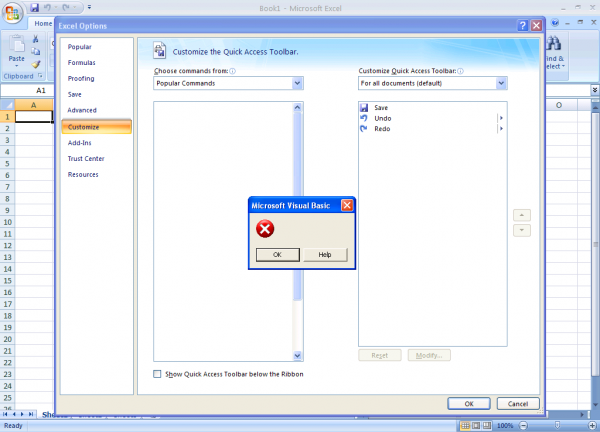Click Zoom Out minus button in status bar

pyautogui.click(x=523, y=425)
